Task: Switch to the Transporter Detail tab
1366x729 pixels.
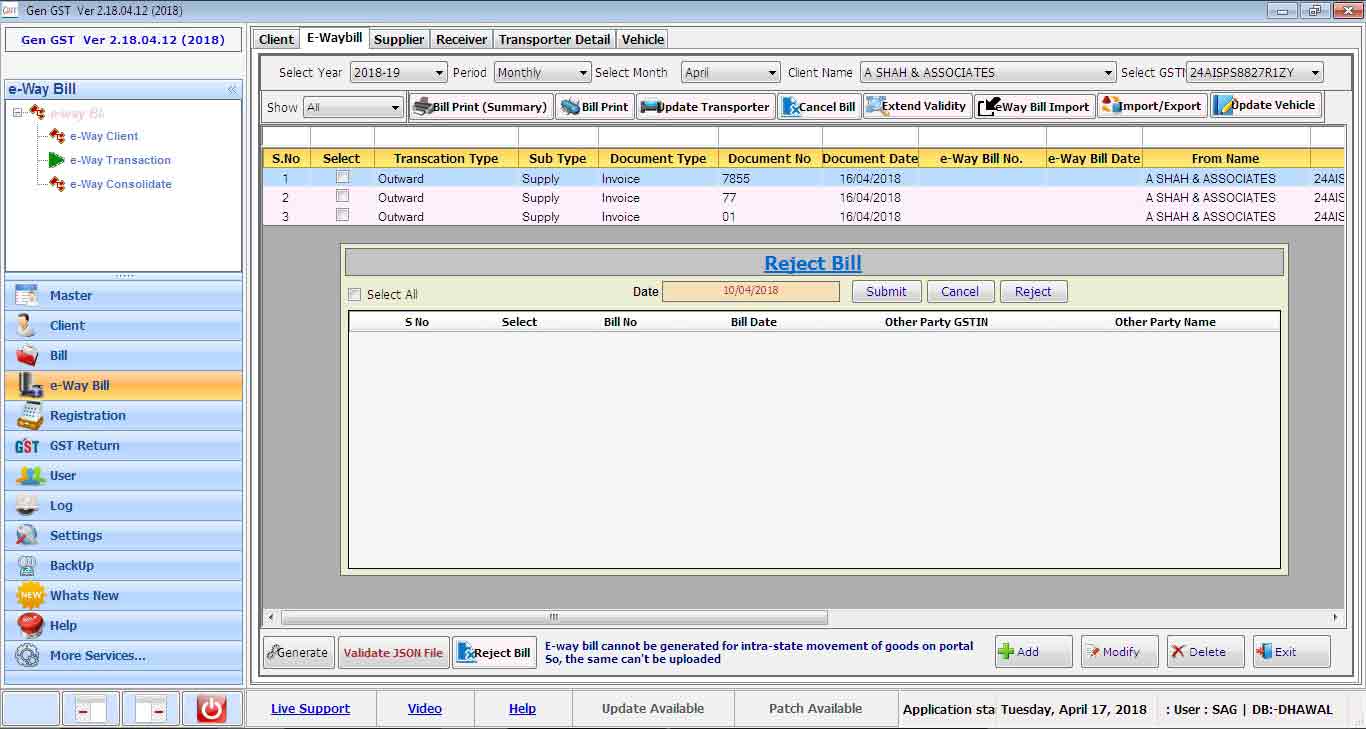Action: pos(554,39)
